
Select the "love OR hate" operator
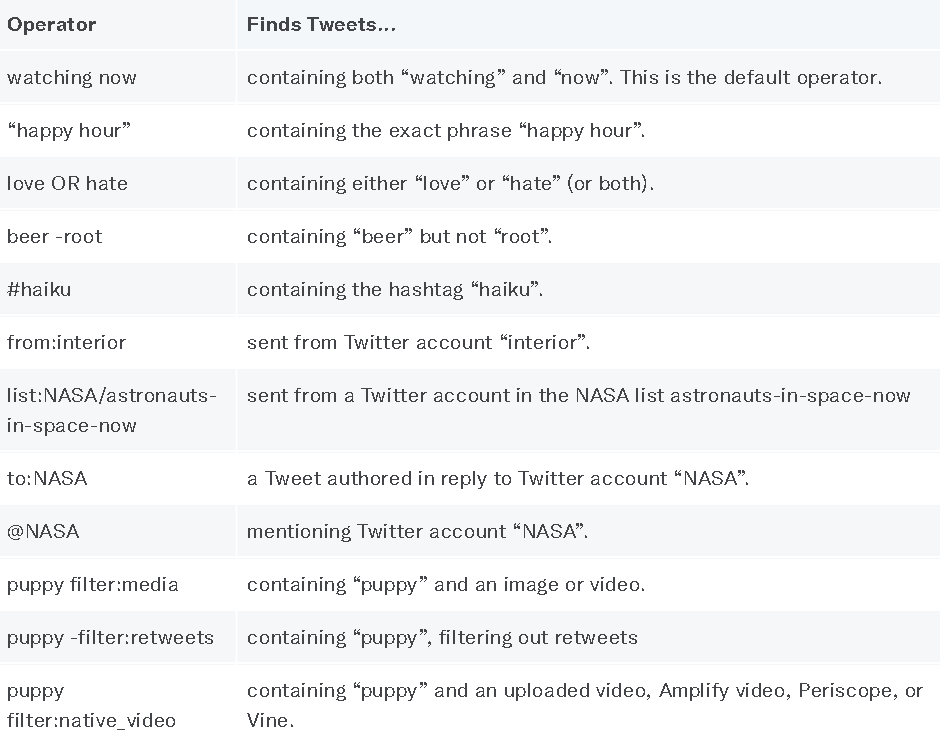[x=67, y=184]
